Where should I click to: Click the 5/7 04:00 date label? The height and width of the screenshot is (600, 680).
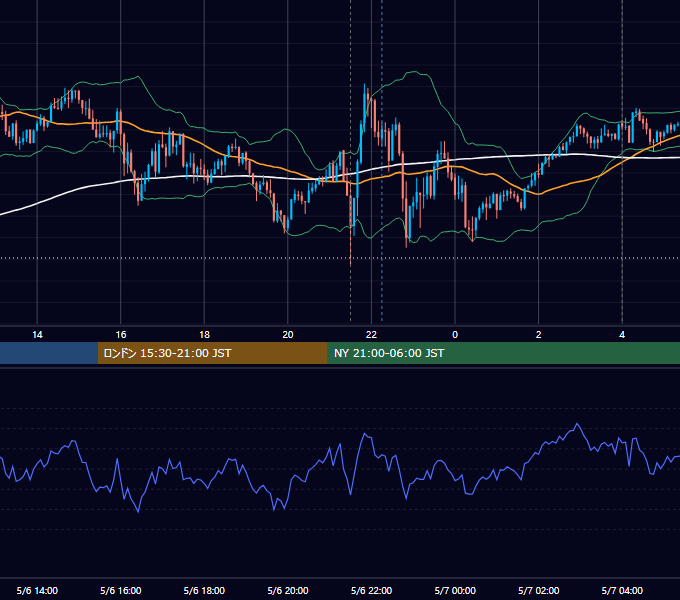(622, 590)
